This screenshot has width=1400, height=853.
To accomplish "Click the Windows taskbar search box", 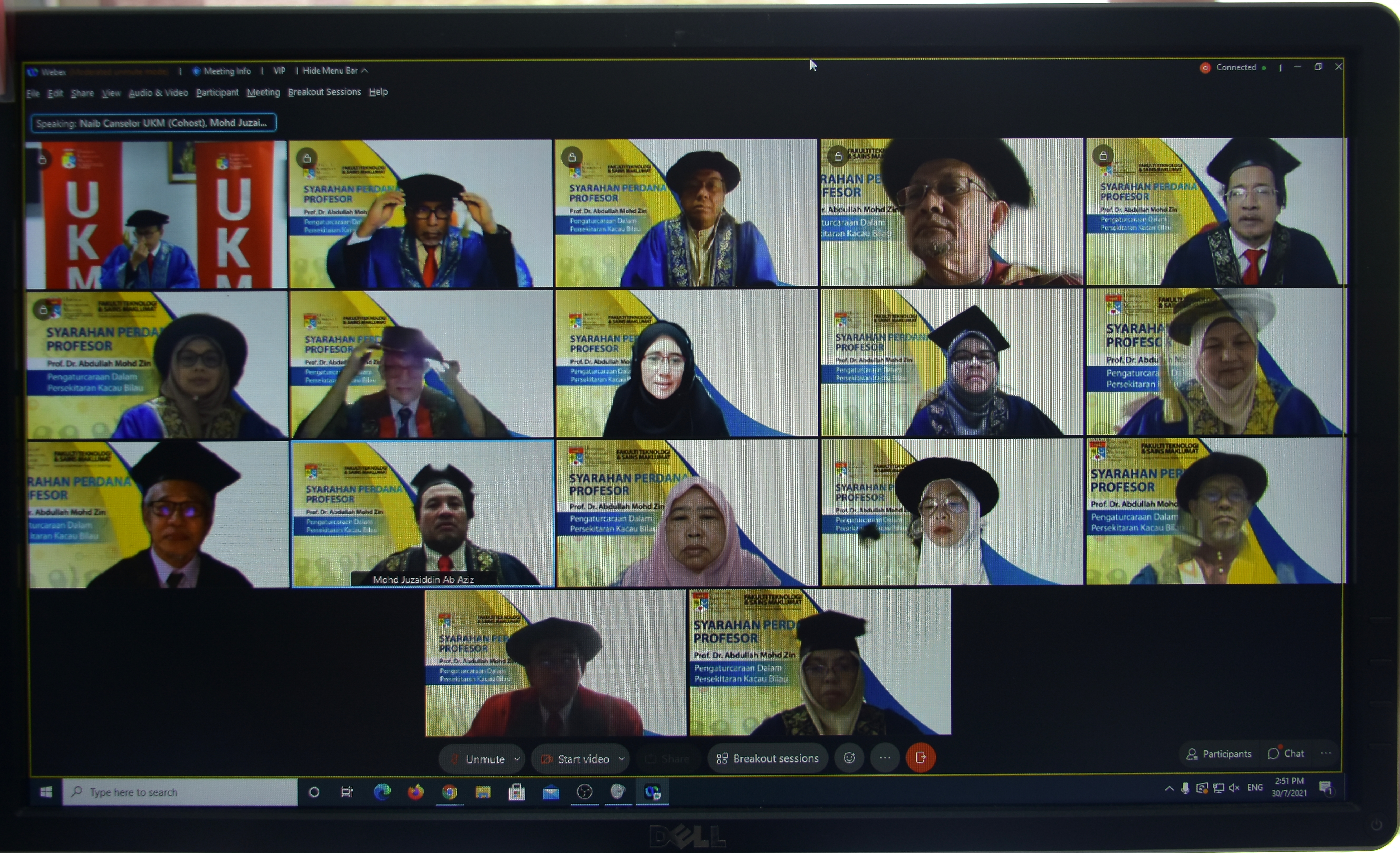I will click(x=180, y=792).
